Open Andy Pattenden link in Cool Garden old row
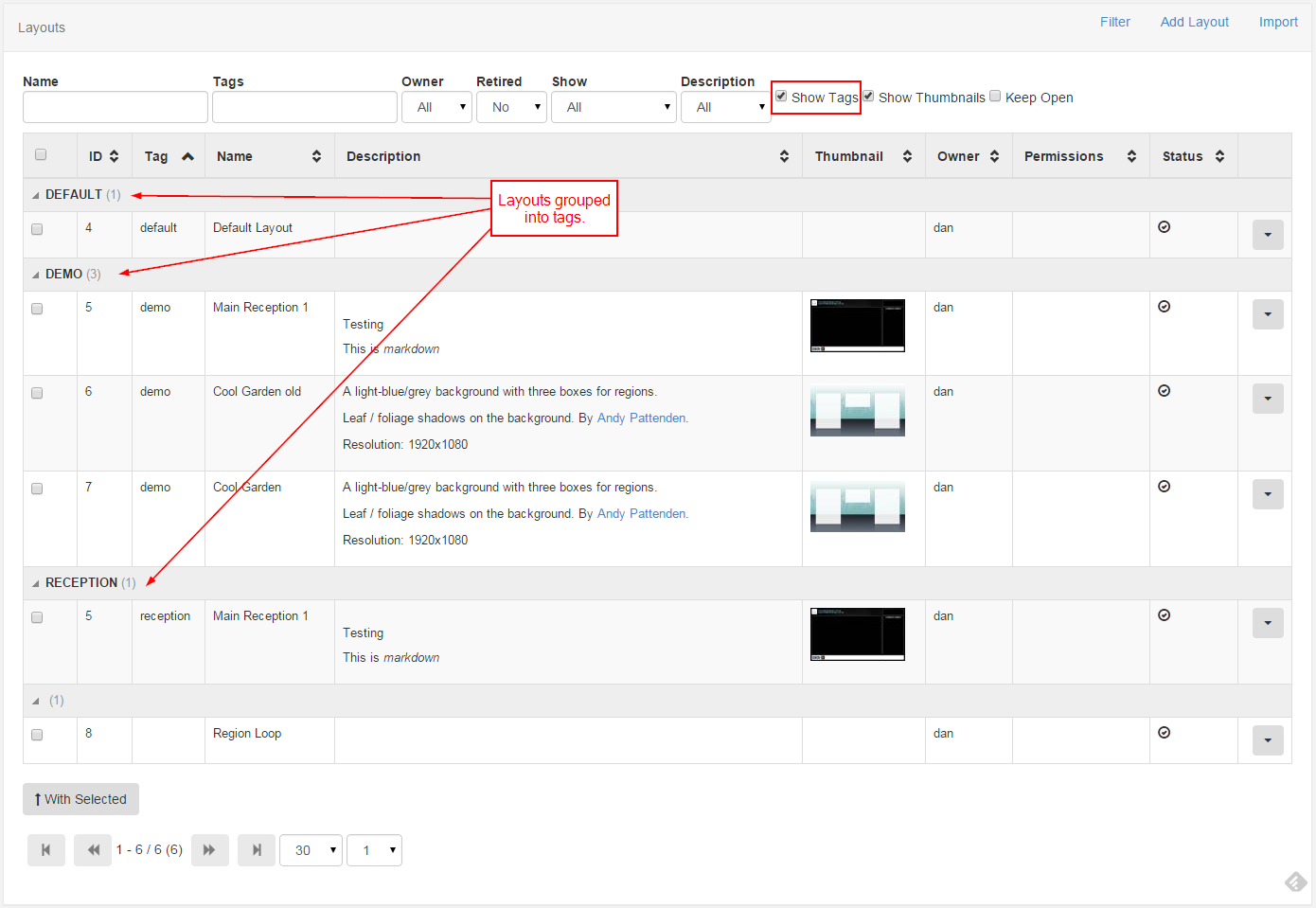The width and height of the screenshot is (1316, 908). pyautogui.click(x=642, y=418)
